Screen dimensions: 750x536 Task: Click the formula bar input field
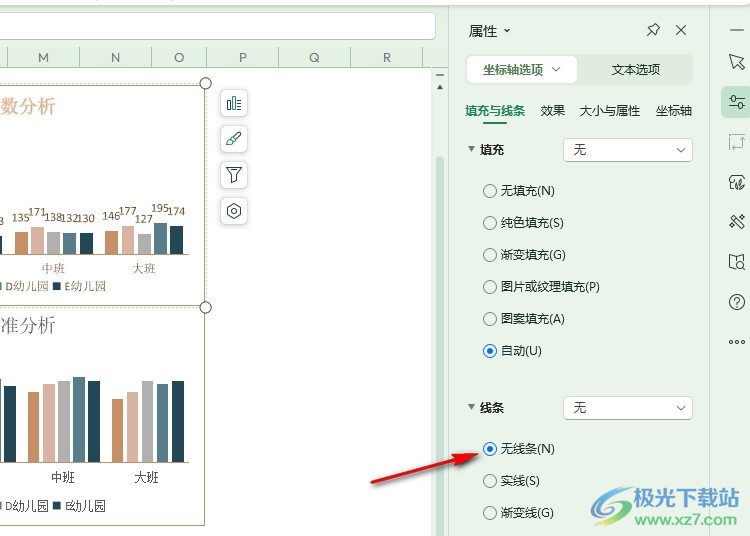218,26
